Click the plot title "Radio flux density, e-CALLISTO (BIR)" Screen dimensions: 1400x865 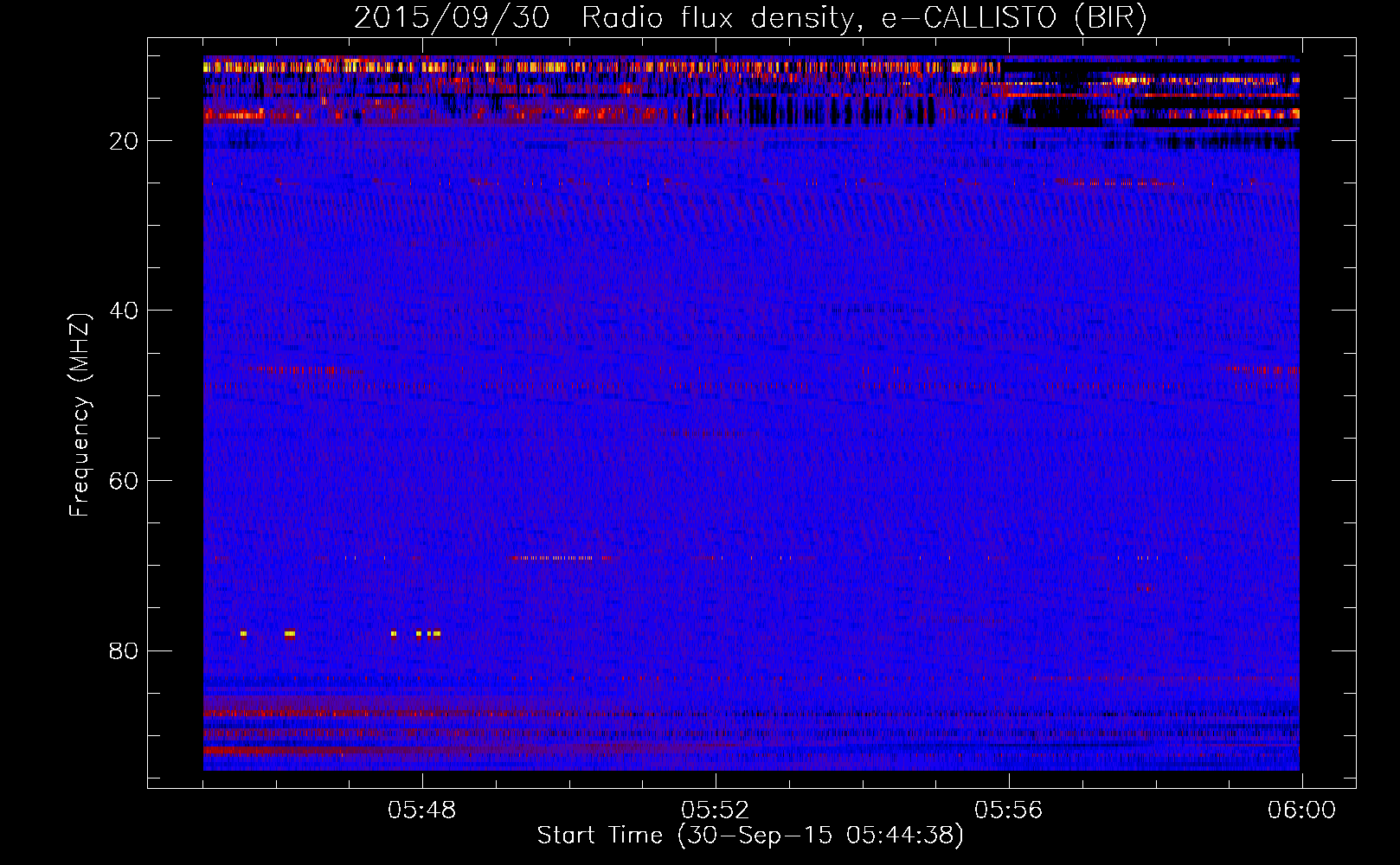click(x=864, y=17)
